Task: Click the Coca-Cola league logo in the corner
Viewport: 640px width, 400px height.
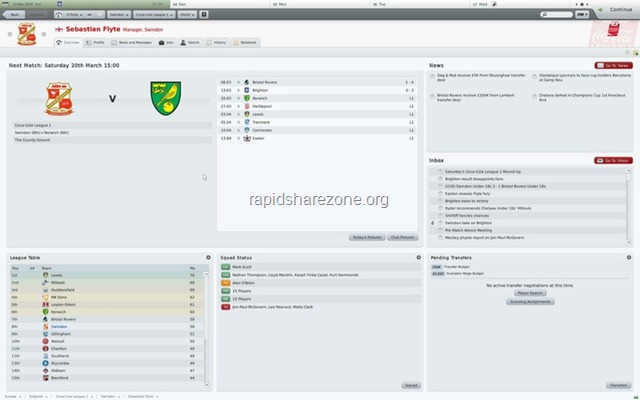Action: coord(613,34)
